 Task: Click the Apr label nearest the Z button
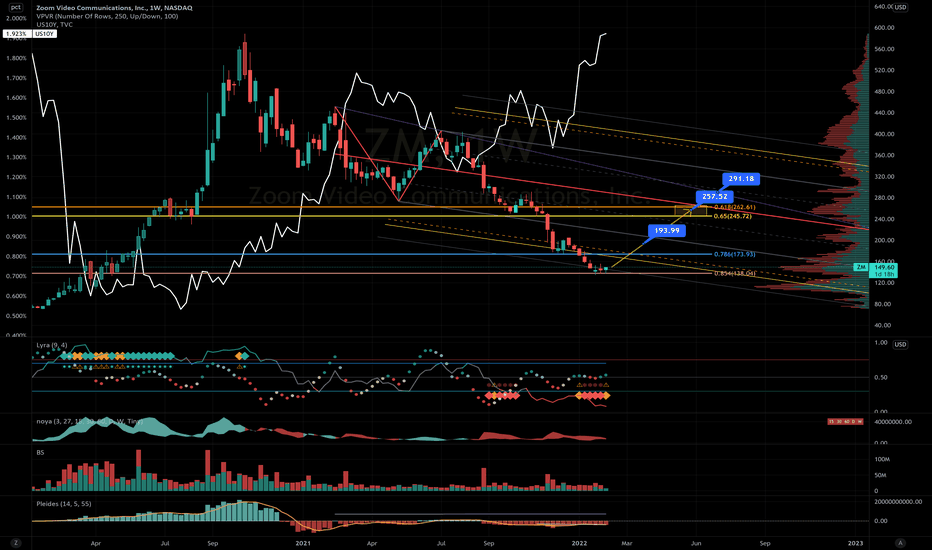[x=96, y=543]
